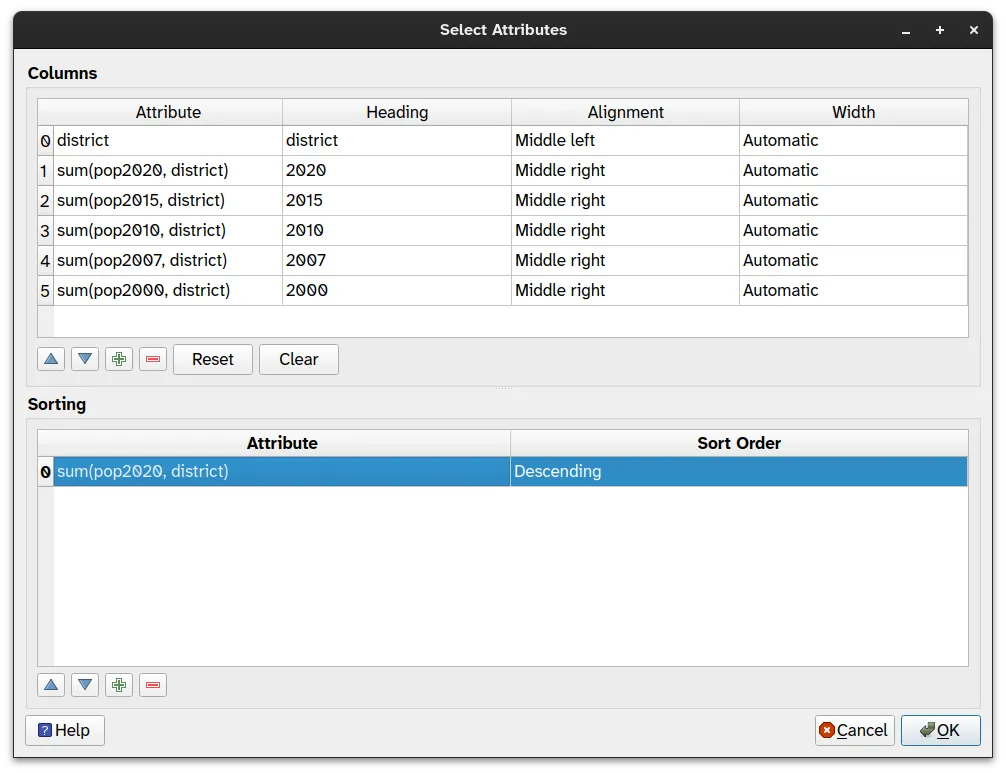Remove selected column with red minus
This screenshot has height=774, width=1006.
click(x=153, y=359)
